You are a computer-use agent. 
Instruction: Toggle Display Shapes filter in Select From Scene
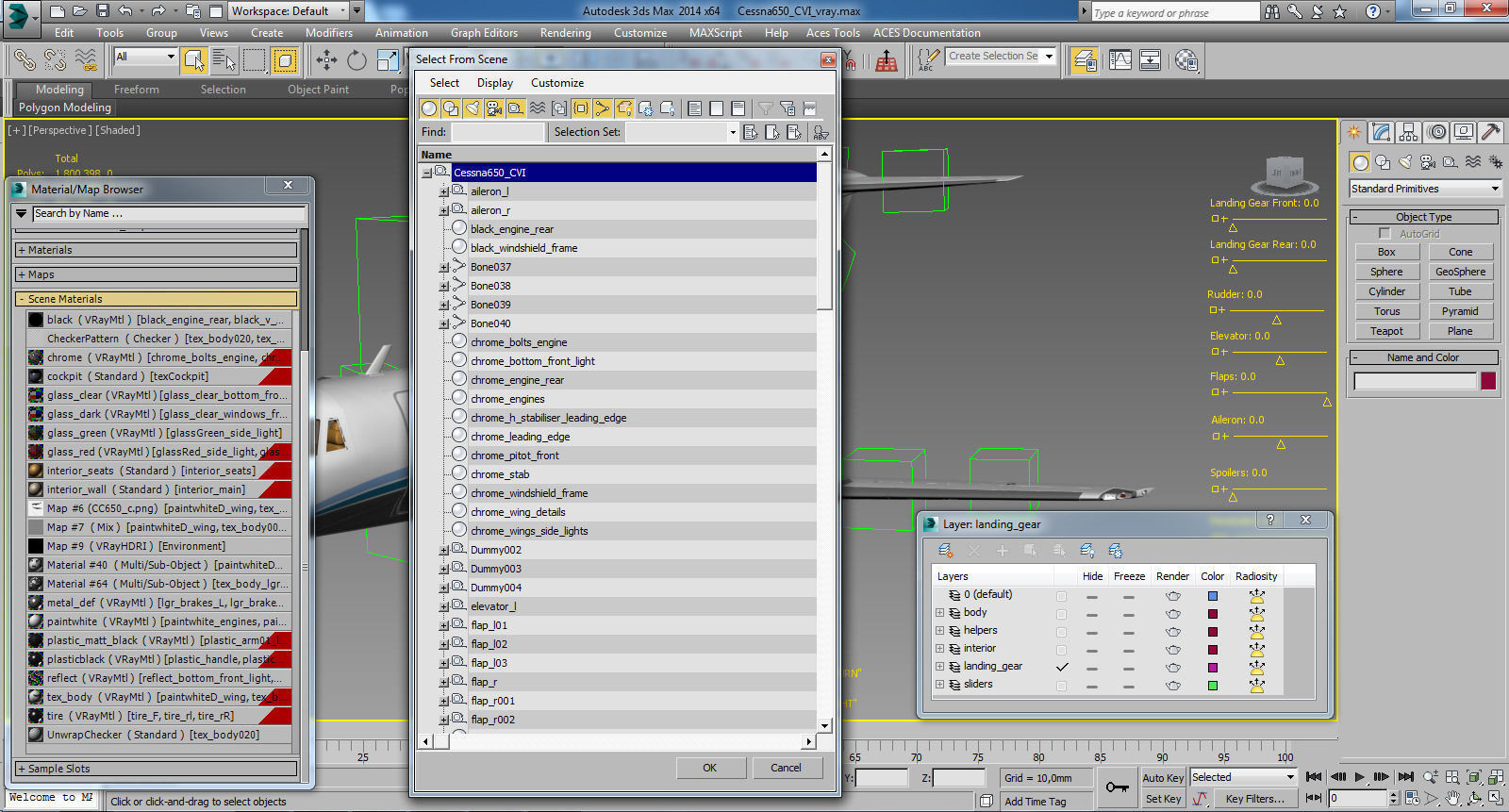[451, 108]
